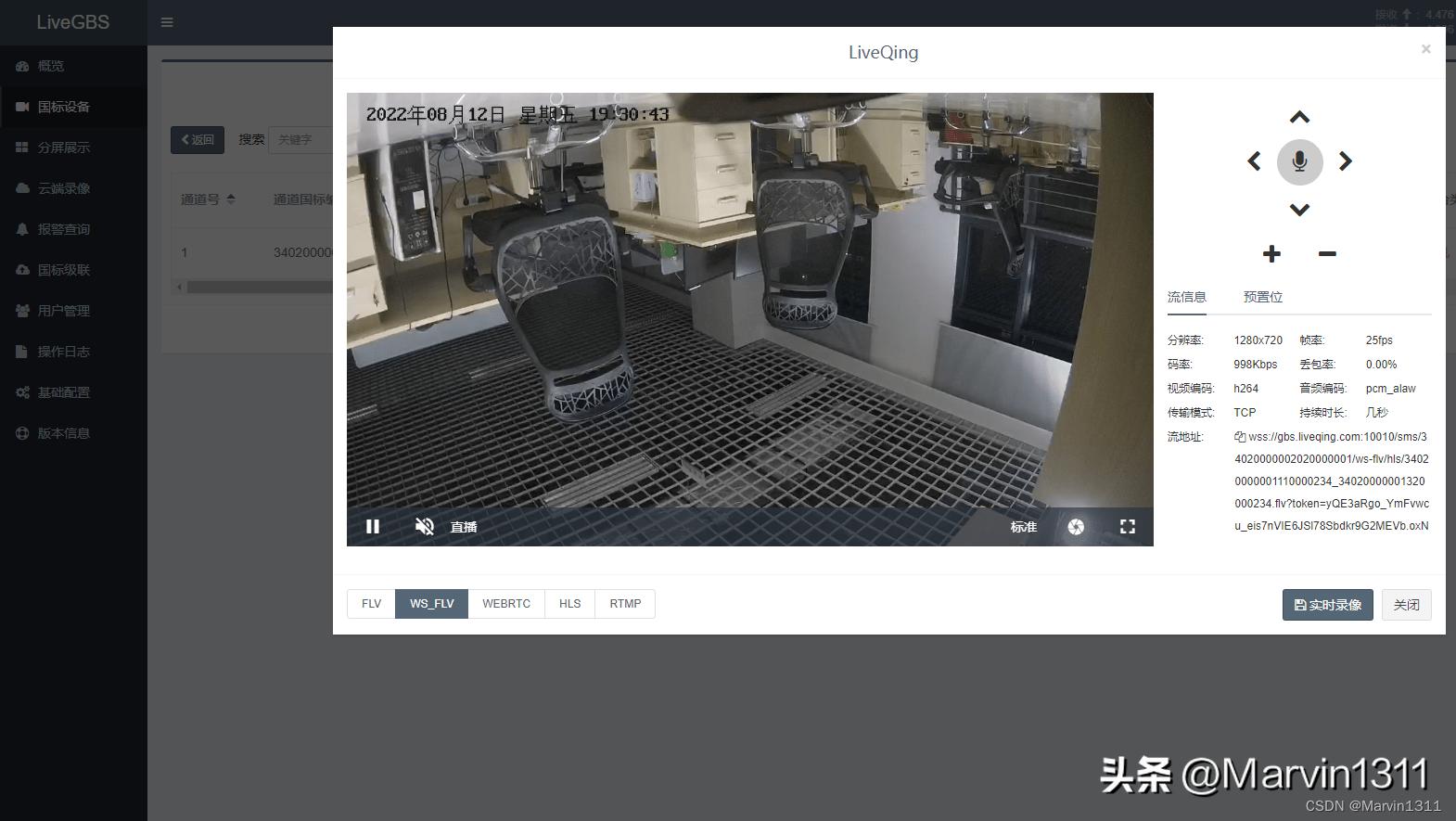Open 操作日志 in the sidebar
Screen dimensions: 1456x821
click(x=73, y=352)
